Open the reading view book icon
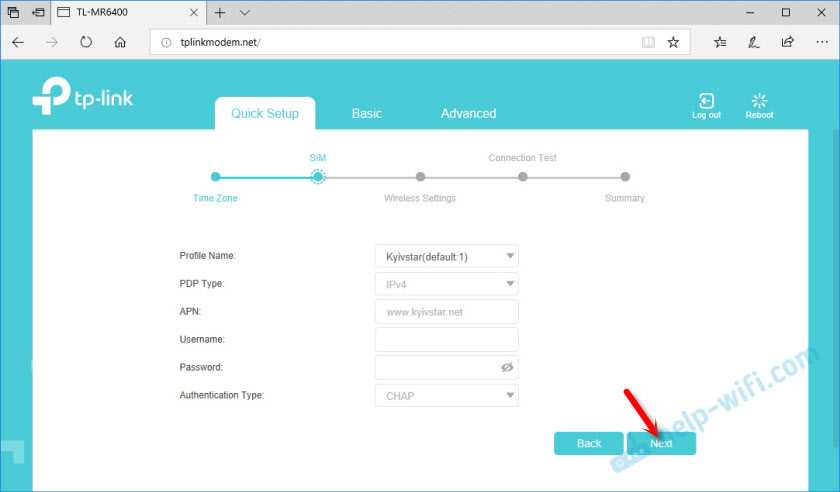 point(648,42)
